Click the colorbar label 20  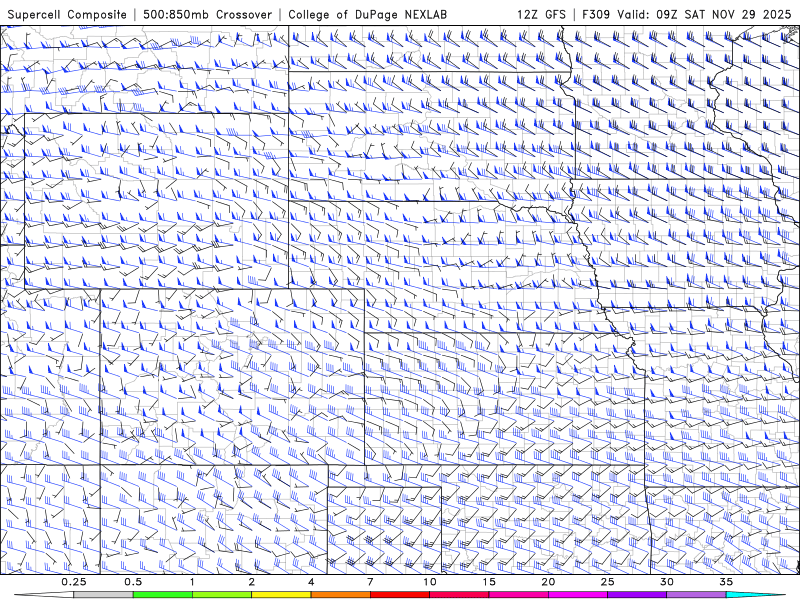coord(548,582)
